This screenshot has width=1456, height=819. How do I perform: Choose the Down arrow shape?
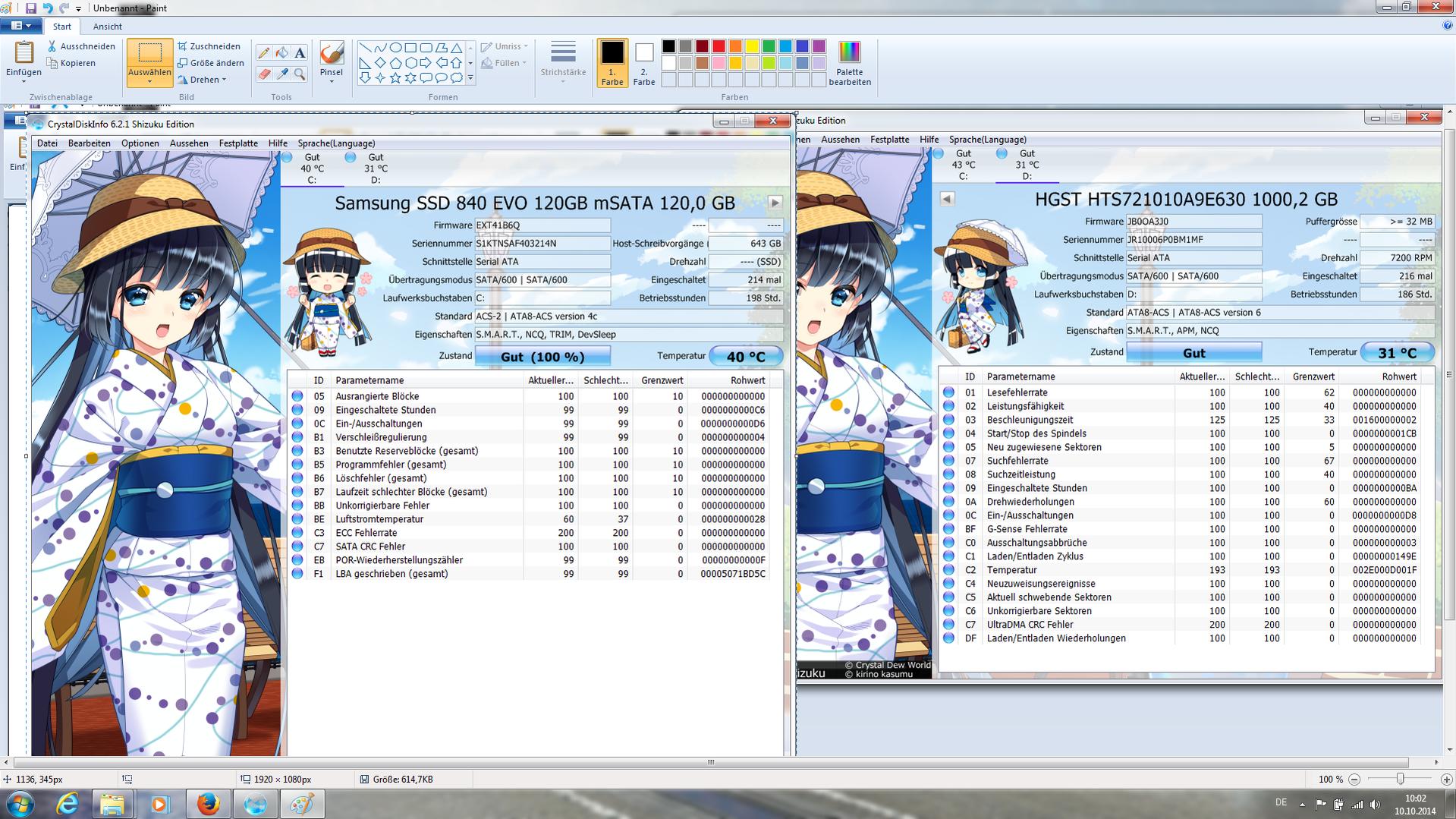[x=365, y=77]
